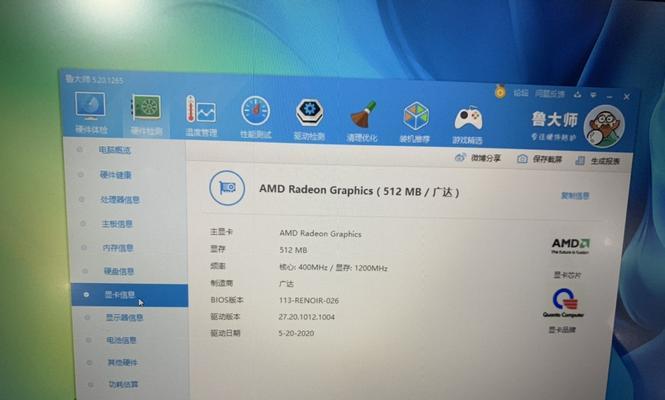This screenshot has width=665, height=400.
Task: Click the frequency value '核心: 400MHz / 显存: 1200MHz'
Action: click(333, 268)
